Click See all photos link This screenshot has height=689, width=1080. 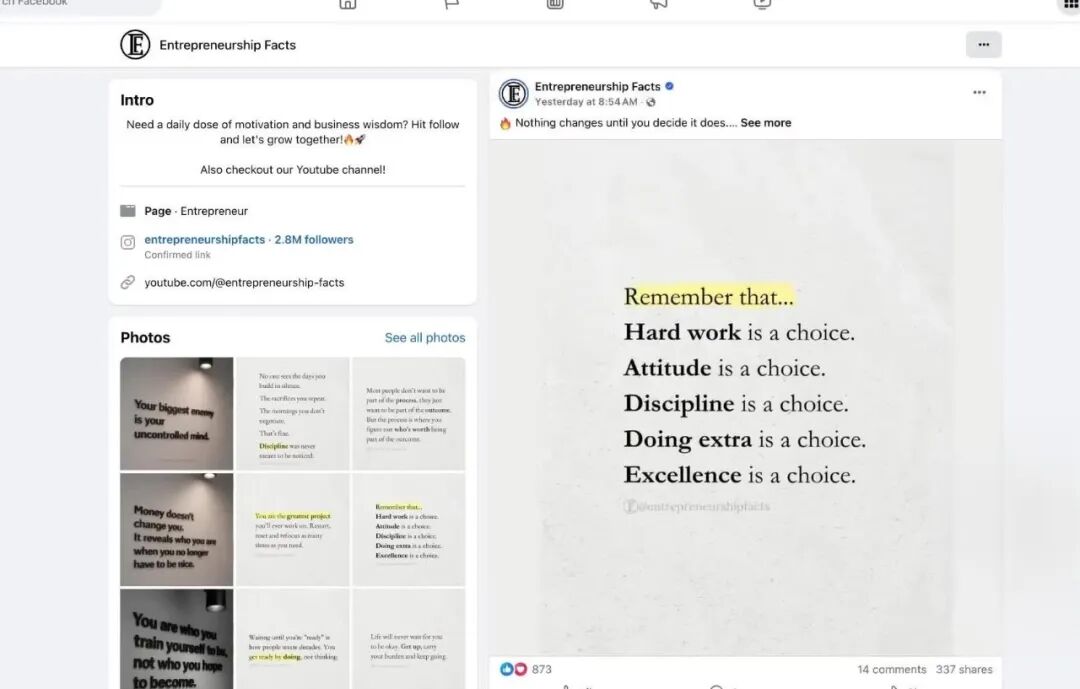(x=425, y=338)
